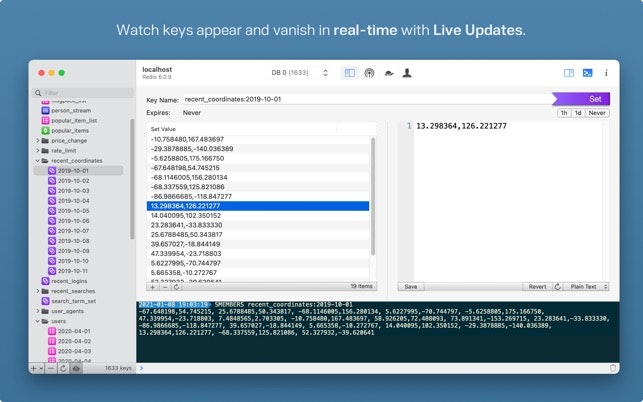Open the 2020-04-01 users key

point(74,331)
